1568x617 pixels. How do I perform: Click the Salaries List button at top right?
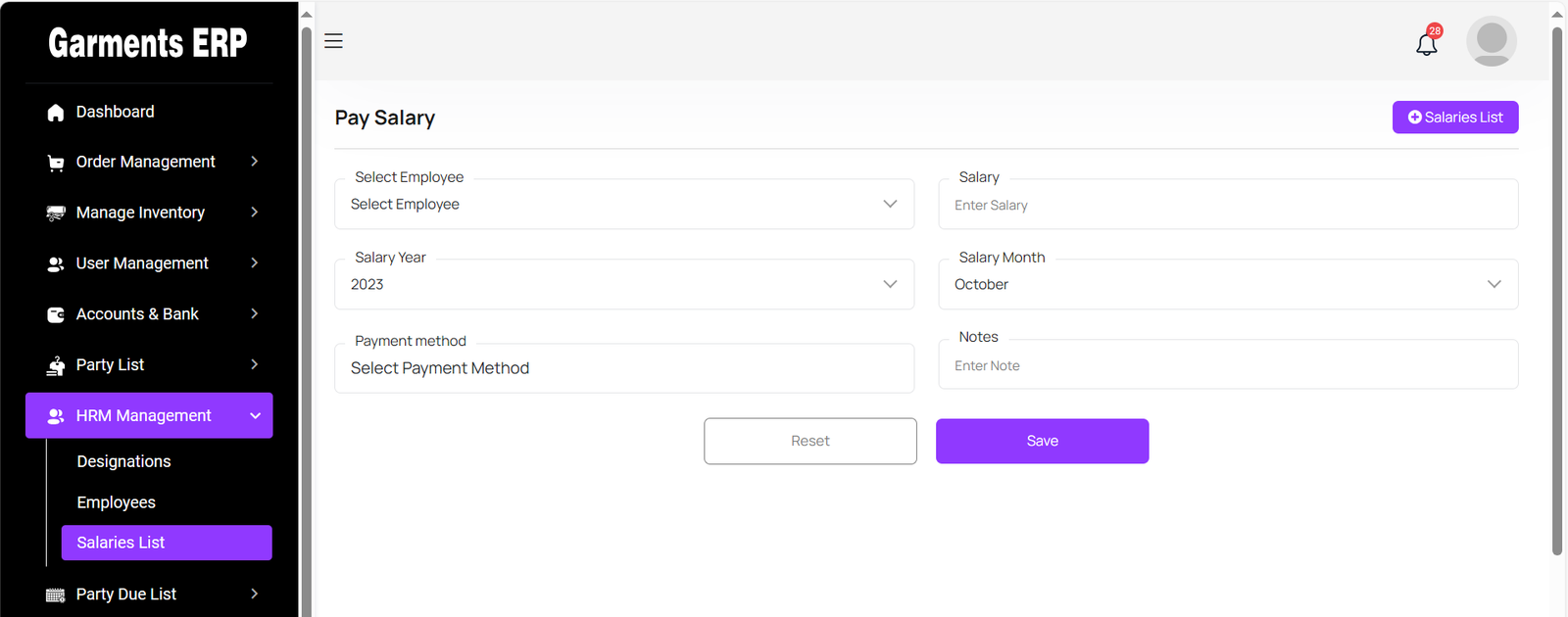(x=1454, y=118)
